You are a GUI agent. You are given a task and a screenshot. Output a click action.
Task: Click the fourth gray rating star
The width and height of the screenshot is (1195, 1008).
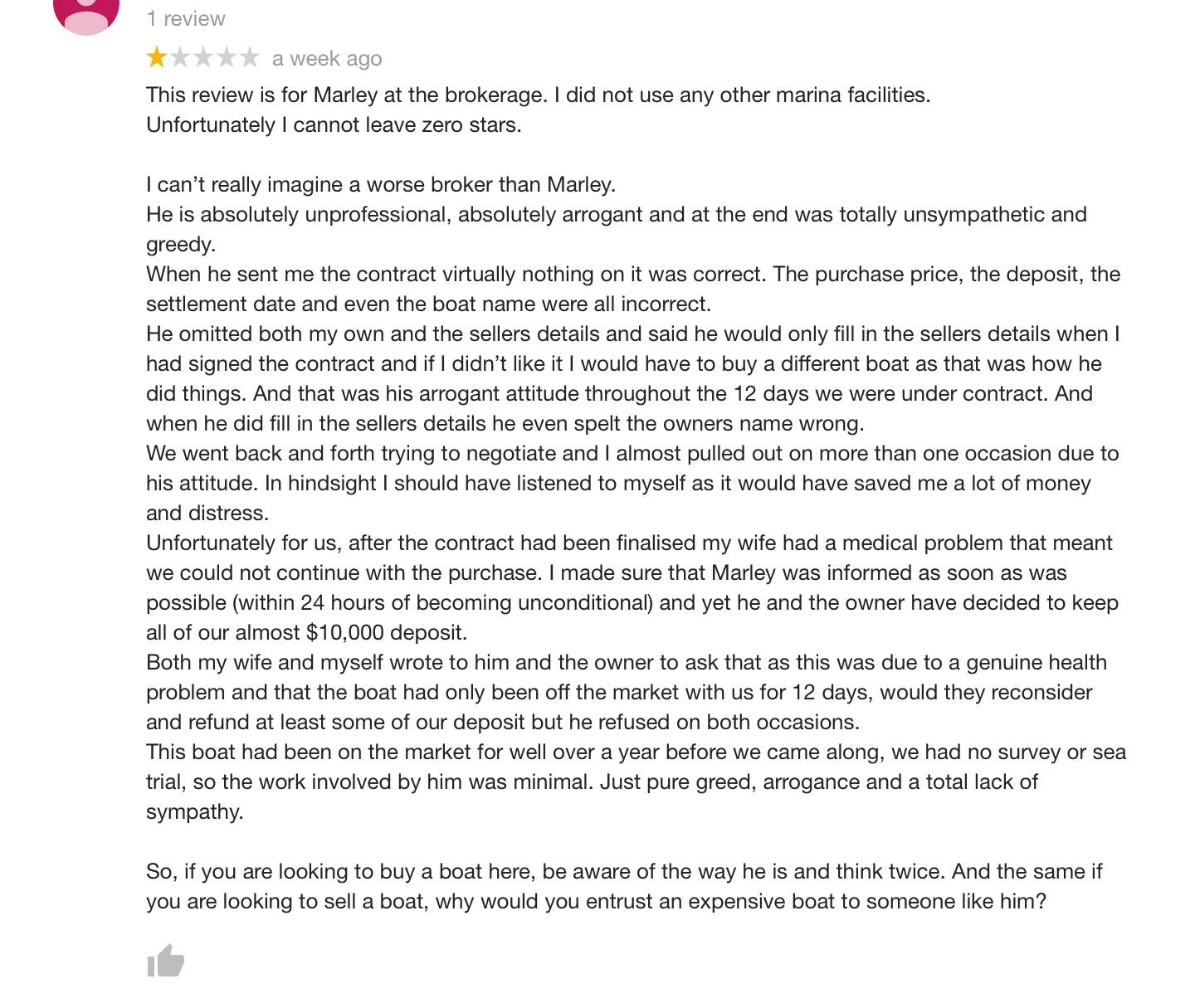click(227, 58)
